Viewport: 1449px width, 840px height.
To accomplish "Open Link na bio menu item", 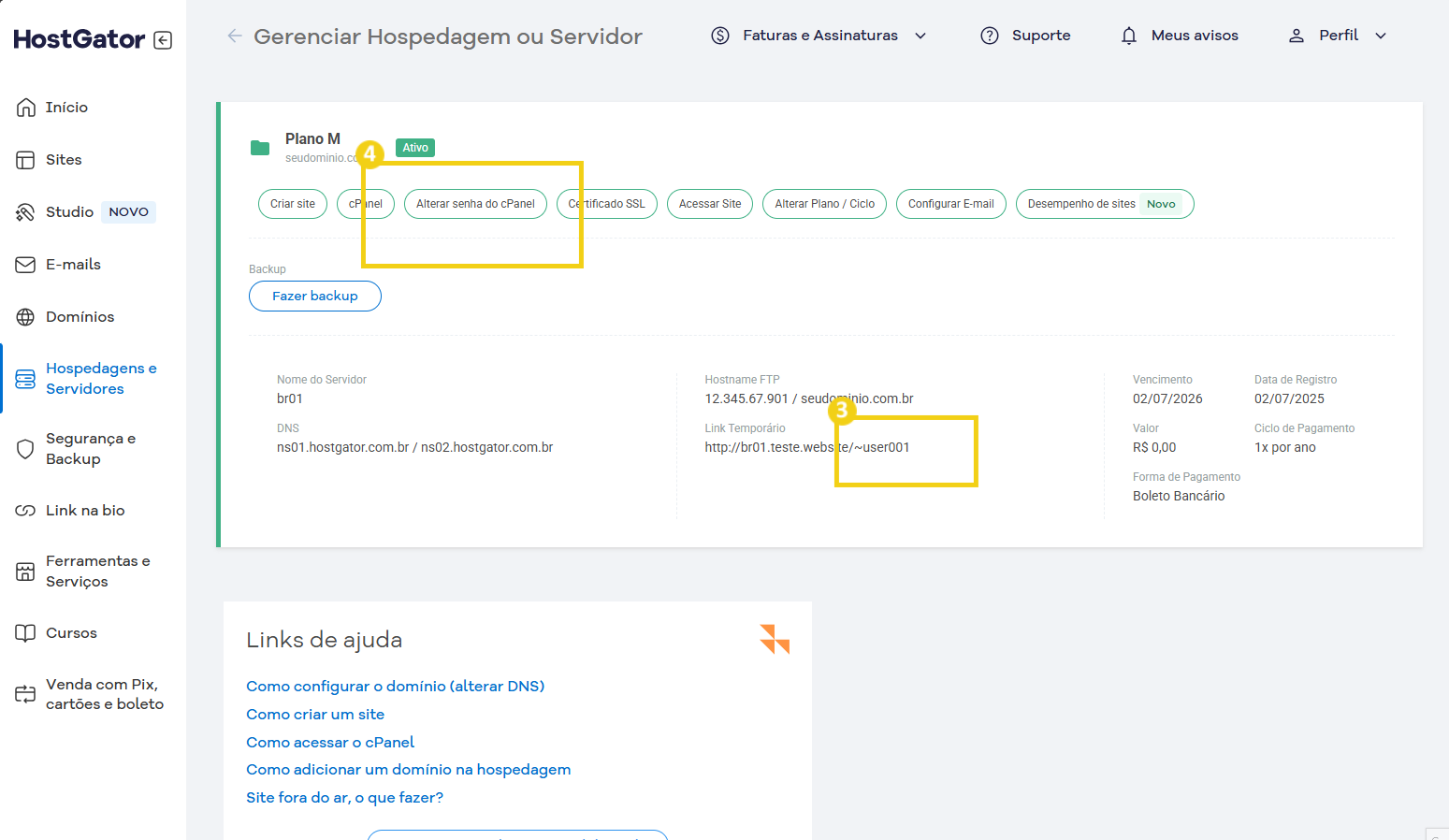I will (x=85, y=511).
